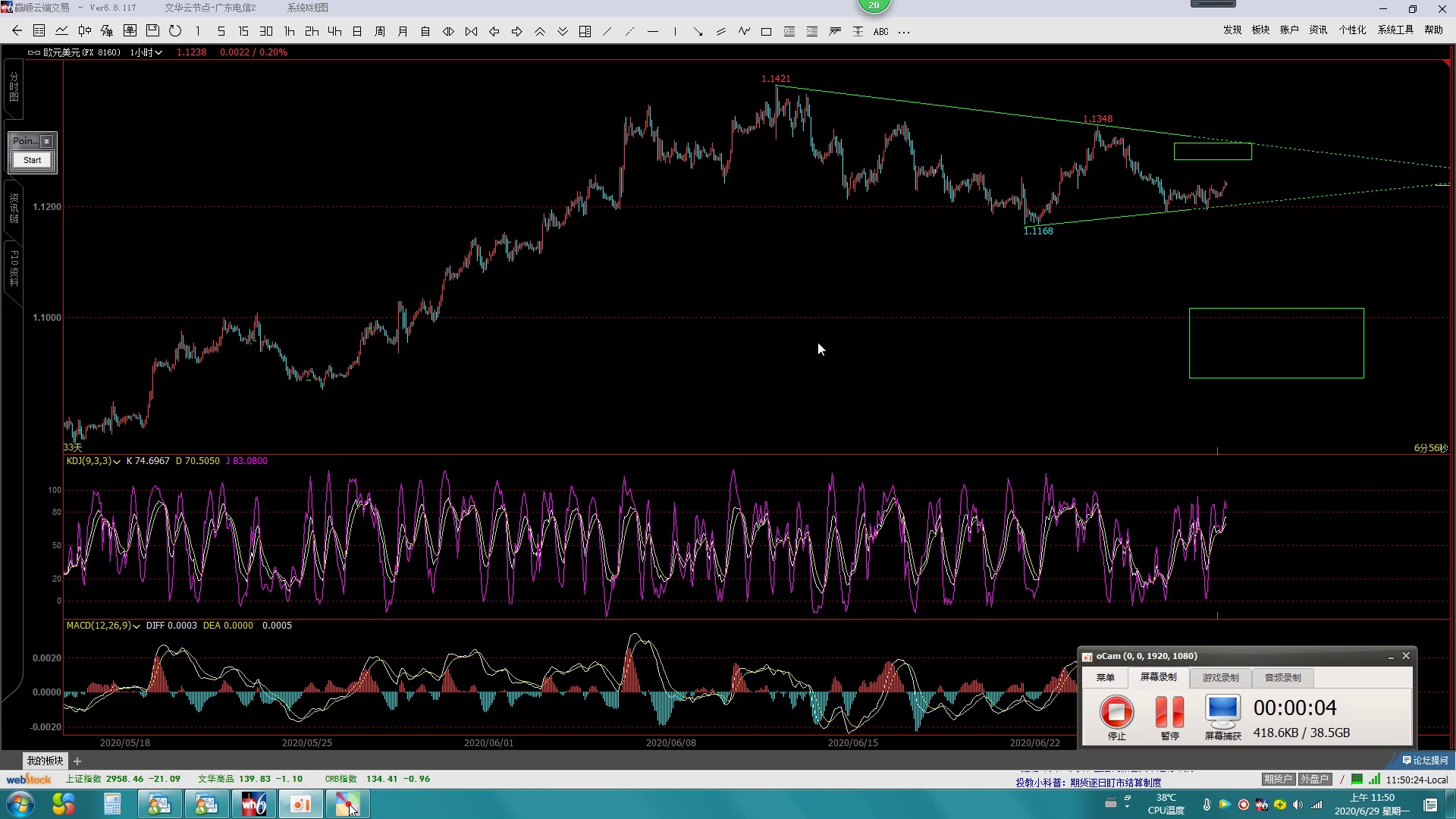Select the horizontal line drawing tool
The height and width of the screenshot is (819, 1456).
tap(652, 32)
